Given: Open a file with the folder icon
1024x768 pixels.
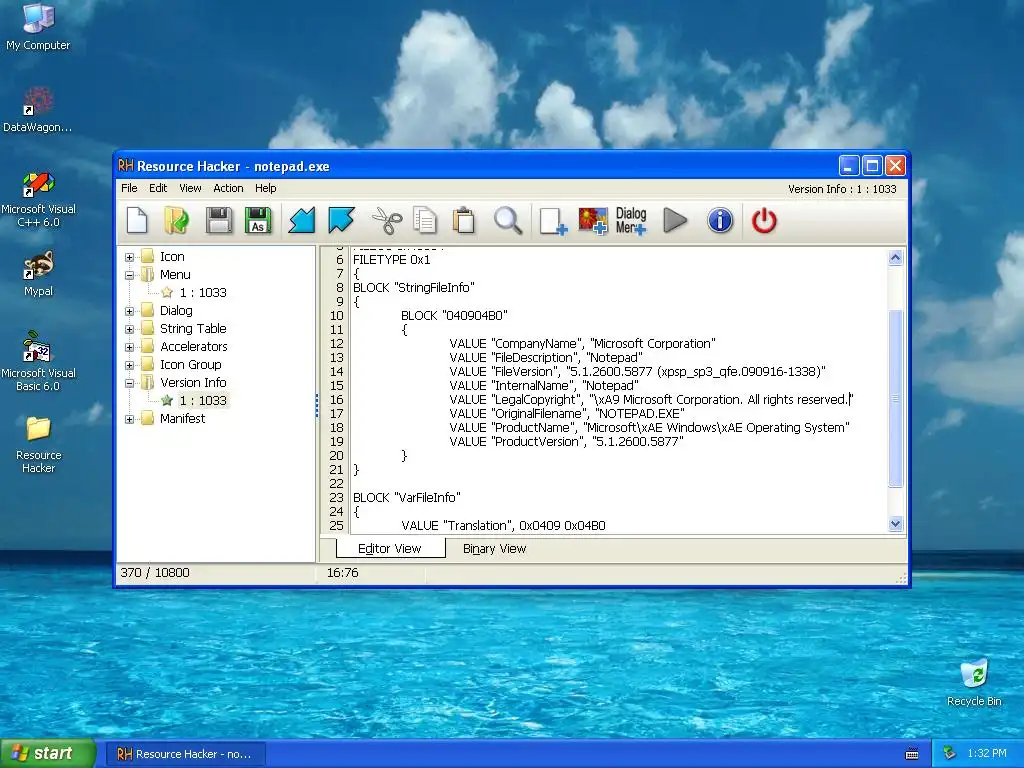Looking at the screenshot, I should [176, 220].
